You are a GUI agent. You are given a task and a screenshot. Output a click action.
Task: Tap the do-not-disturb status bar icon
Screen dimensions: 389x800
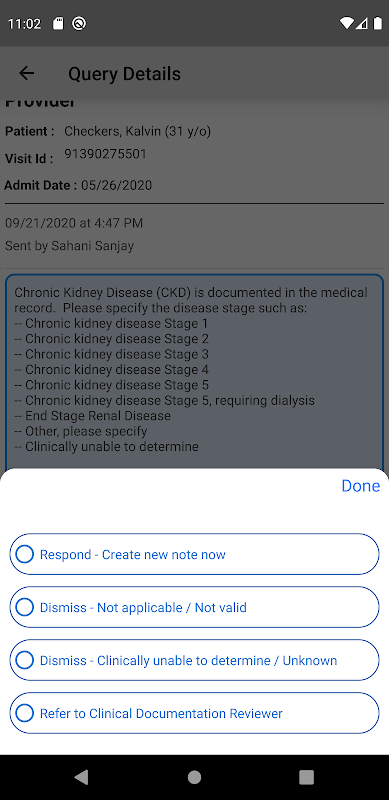79,23
